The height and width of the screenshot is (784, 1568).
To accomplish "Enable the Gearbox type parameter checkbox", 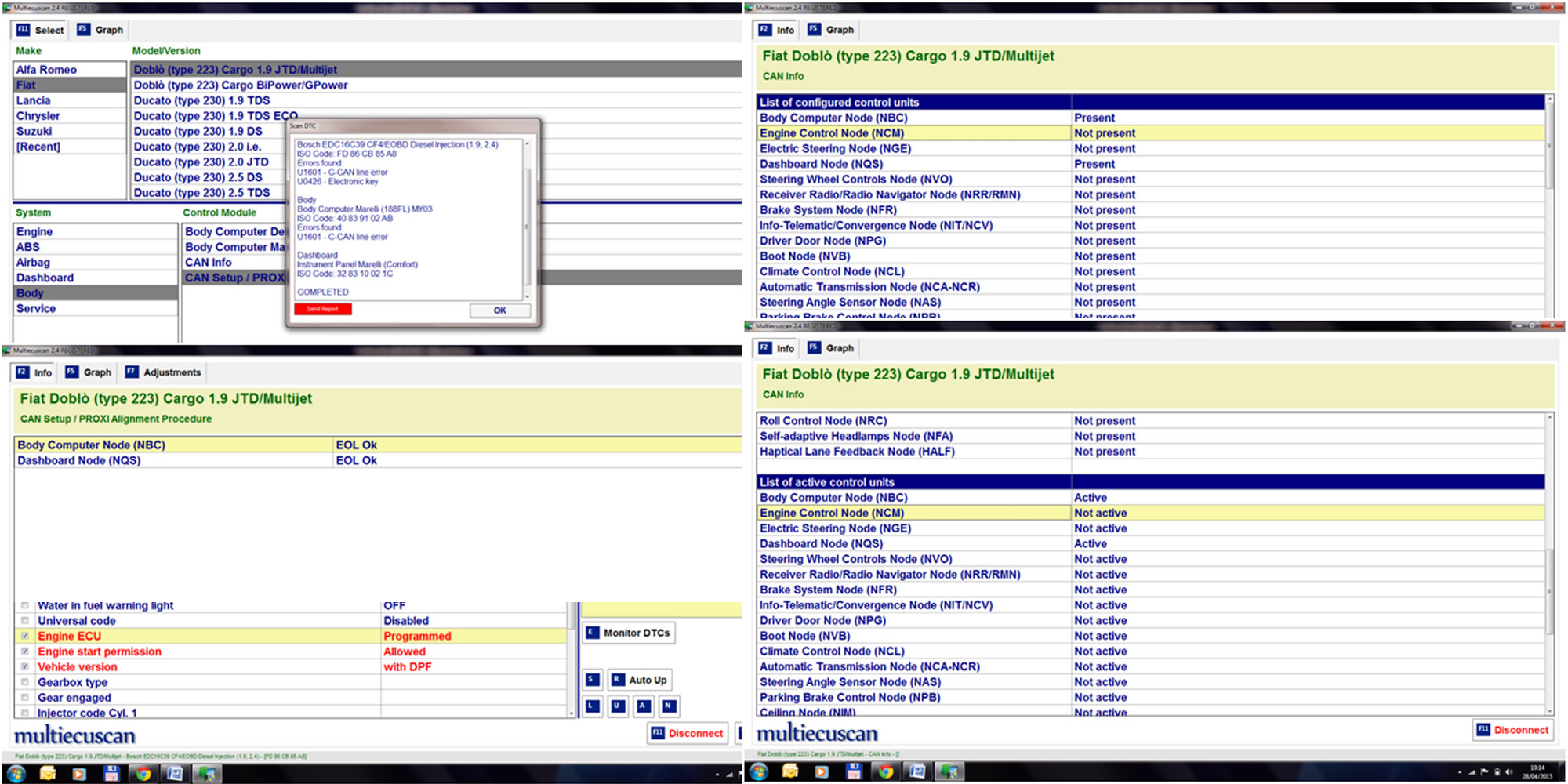I will [25, 682].
